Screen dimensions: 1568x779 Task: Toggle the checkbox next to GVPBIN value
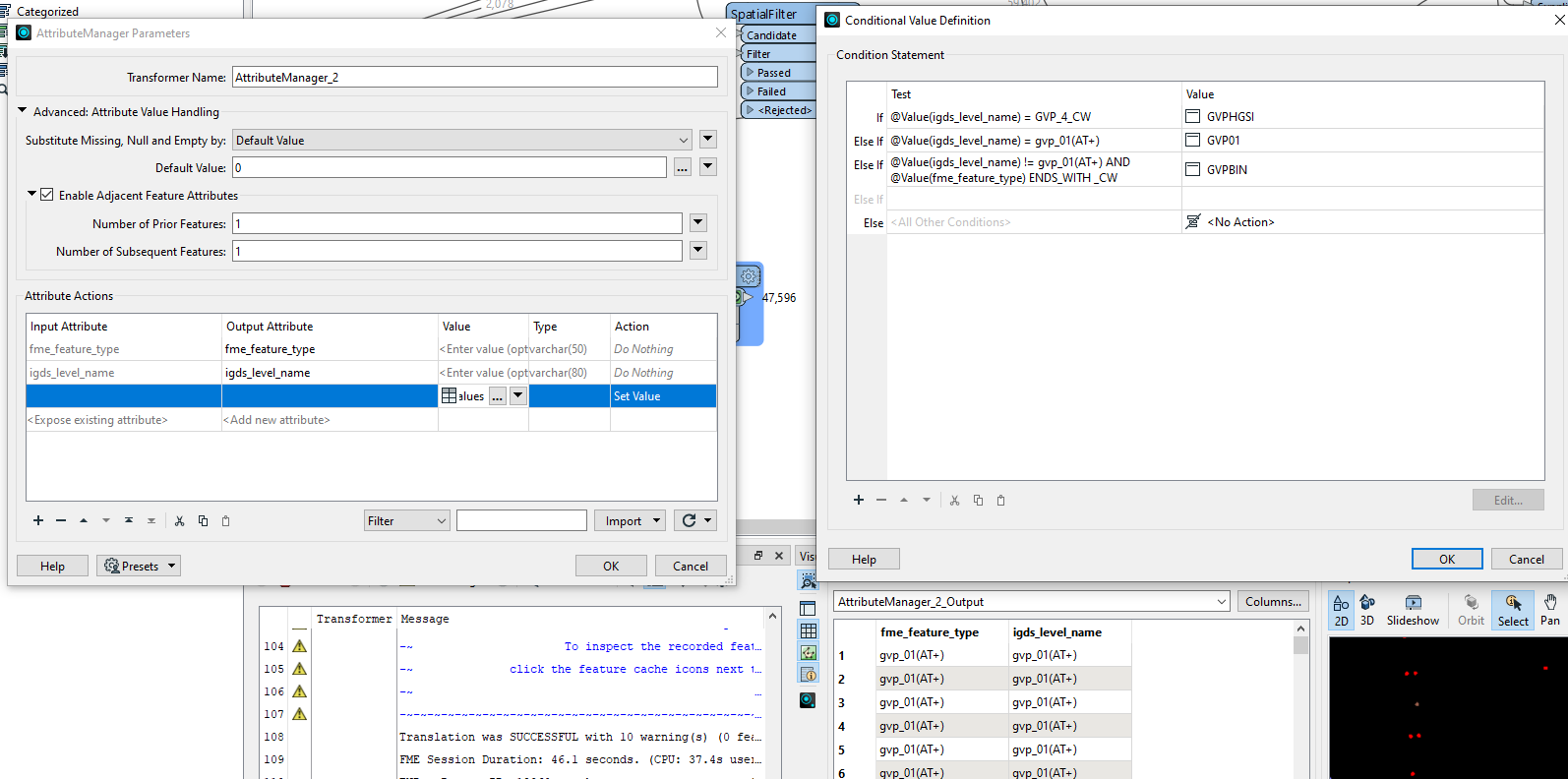coord(1193,169)
